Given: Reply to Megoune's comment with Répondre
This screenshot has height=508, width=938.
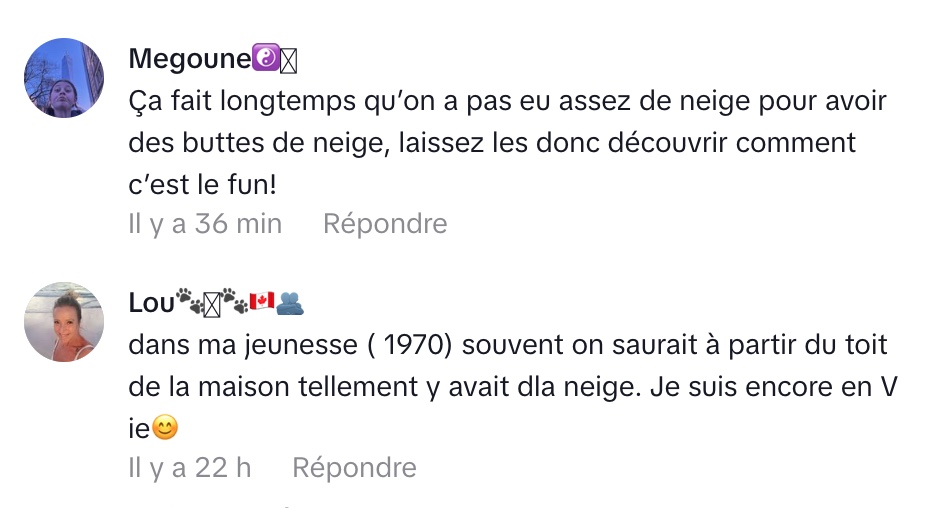Looking at the screenshot, I should point(385,223).
